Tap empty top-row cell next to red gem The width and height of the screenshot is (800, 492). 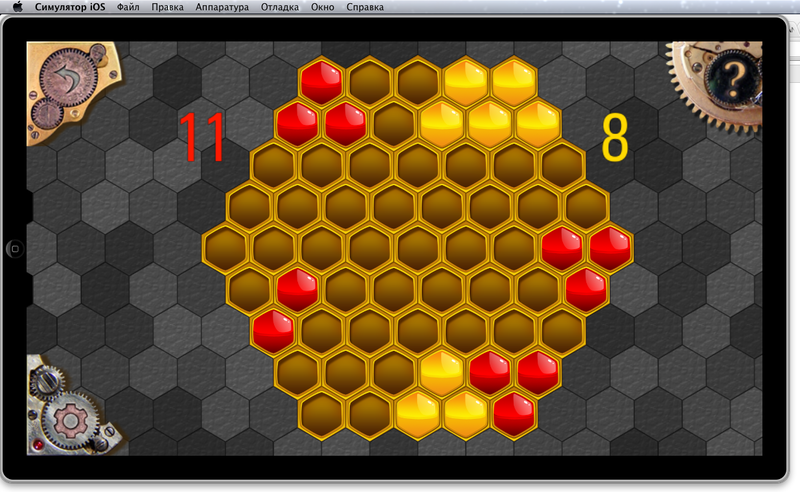pos(369,83)
